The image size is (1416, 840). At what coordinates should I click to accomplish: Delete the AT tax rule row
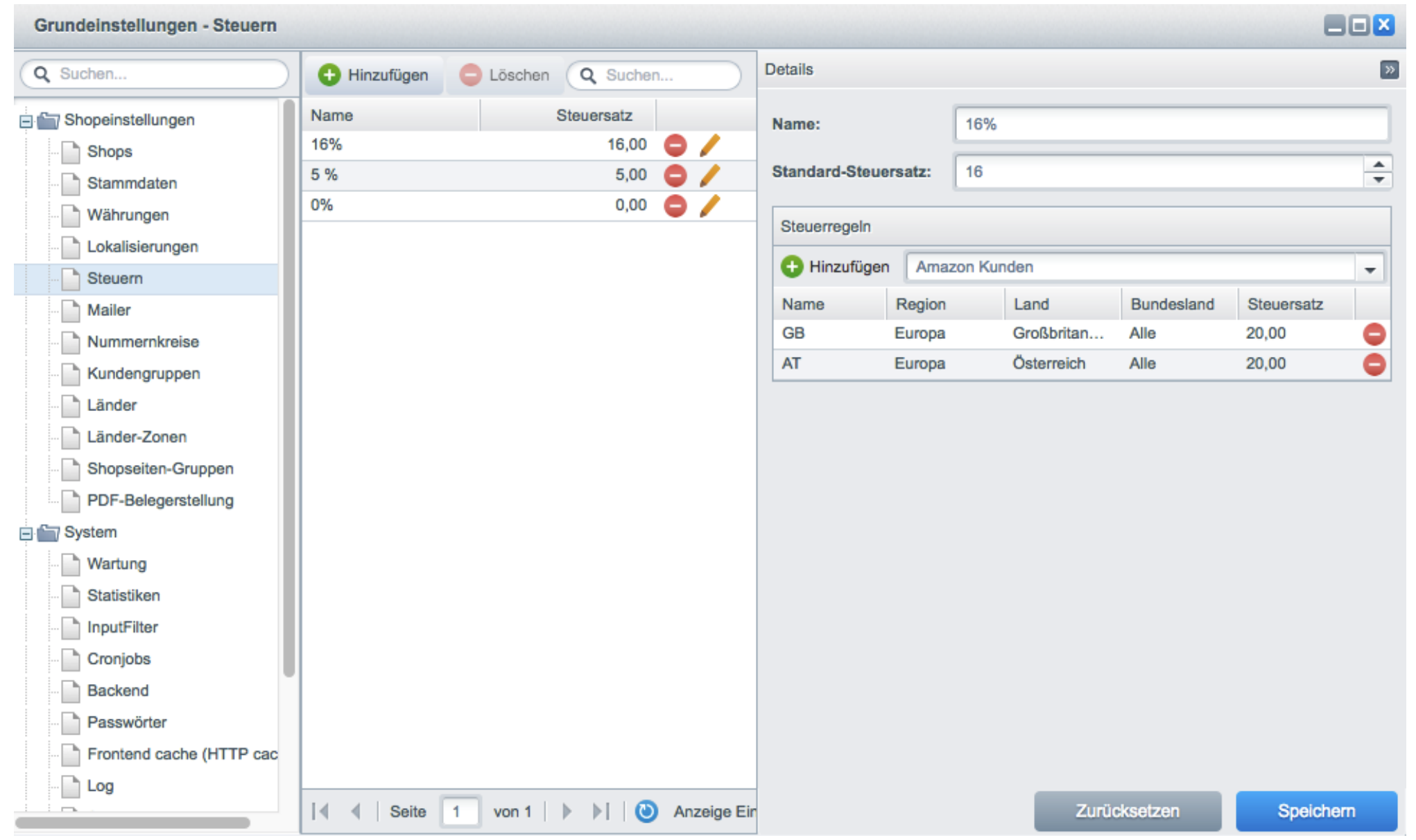[x=1373, y=364]
